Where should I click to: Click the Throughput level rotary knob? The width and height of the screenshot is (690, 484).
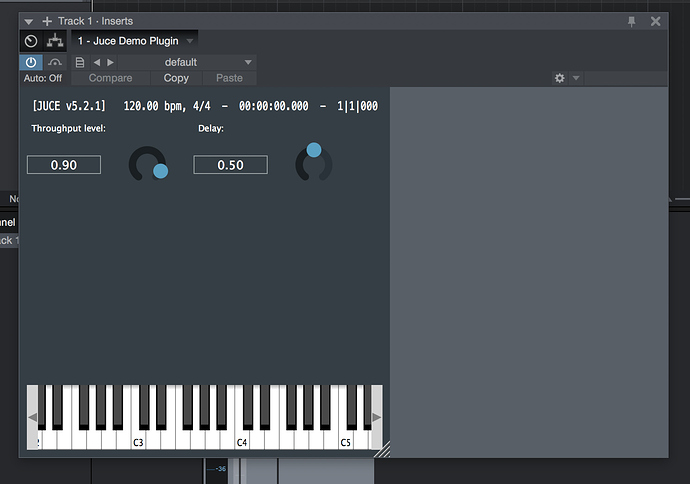coord(148,164)
